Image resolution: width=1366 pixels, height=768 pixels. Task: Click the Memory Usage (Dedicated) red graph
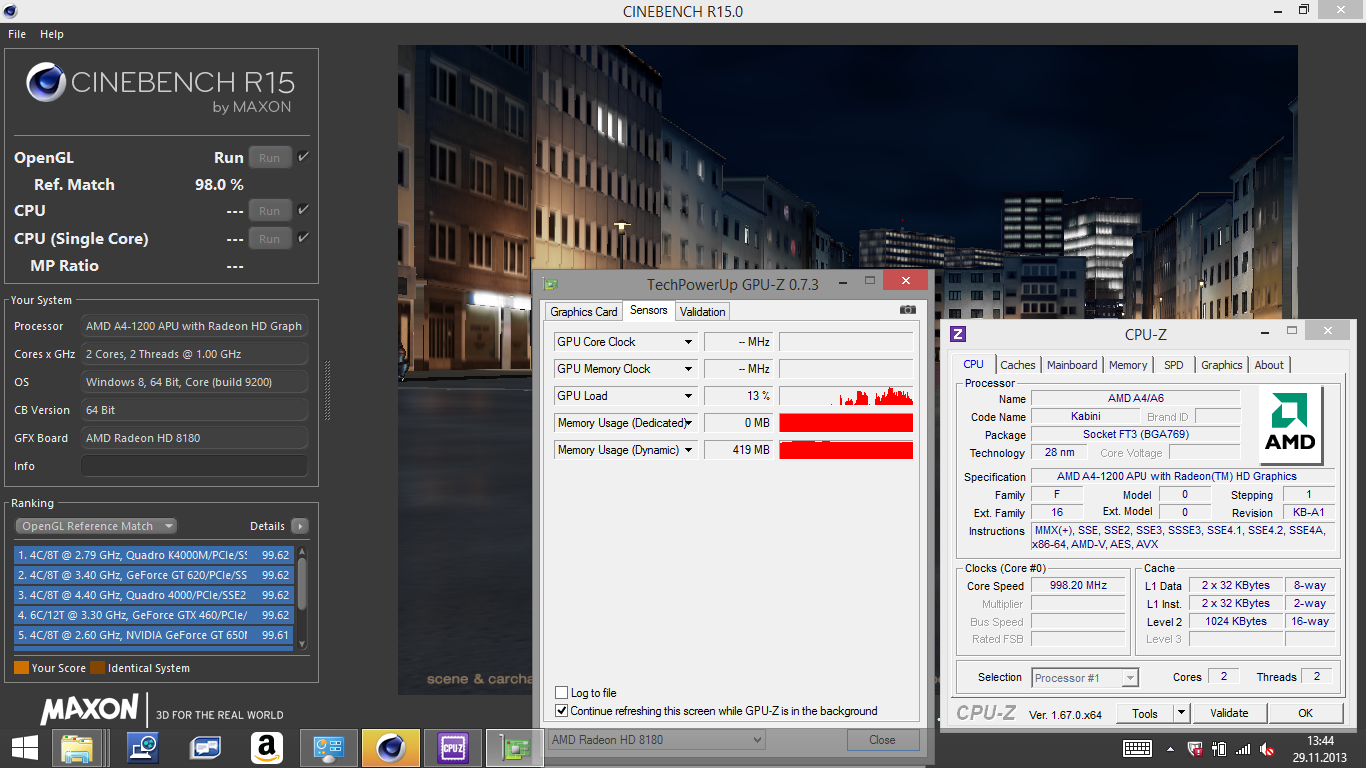click(x=846, y=423)
